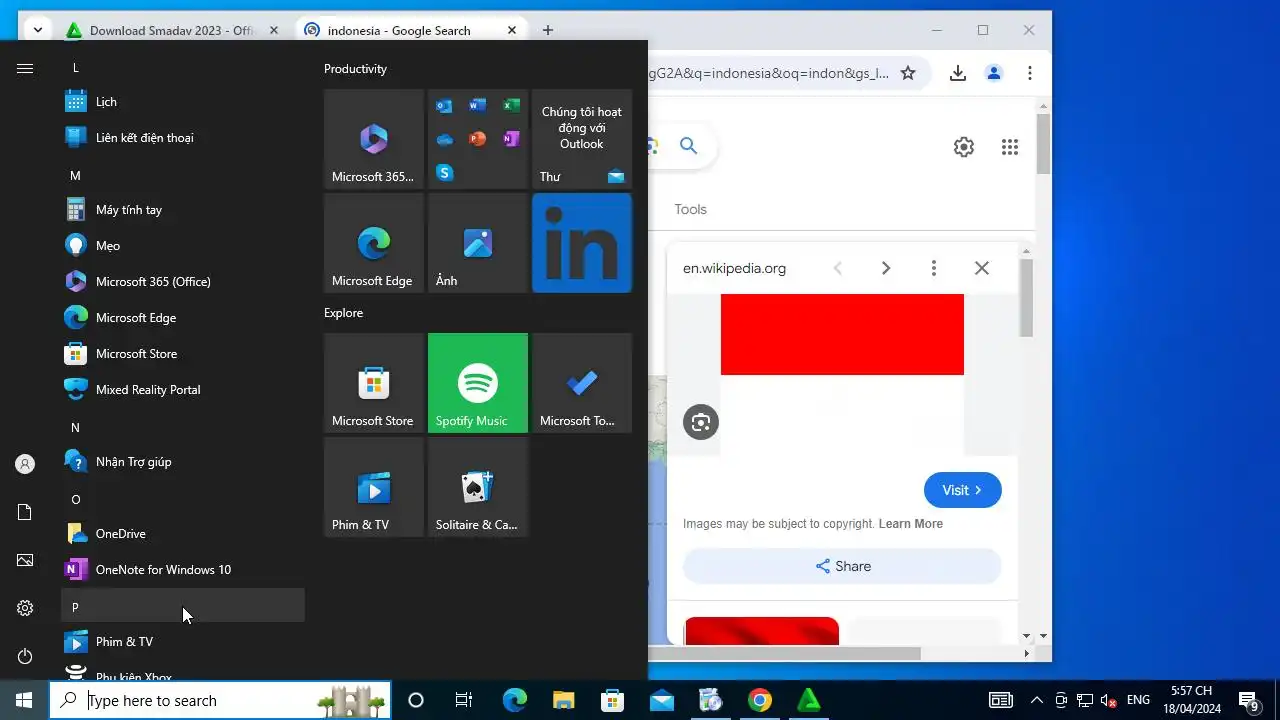Open Microsoft Store from the app list

point(183,354)
